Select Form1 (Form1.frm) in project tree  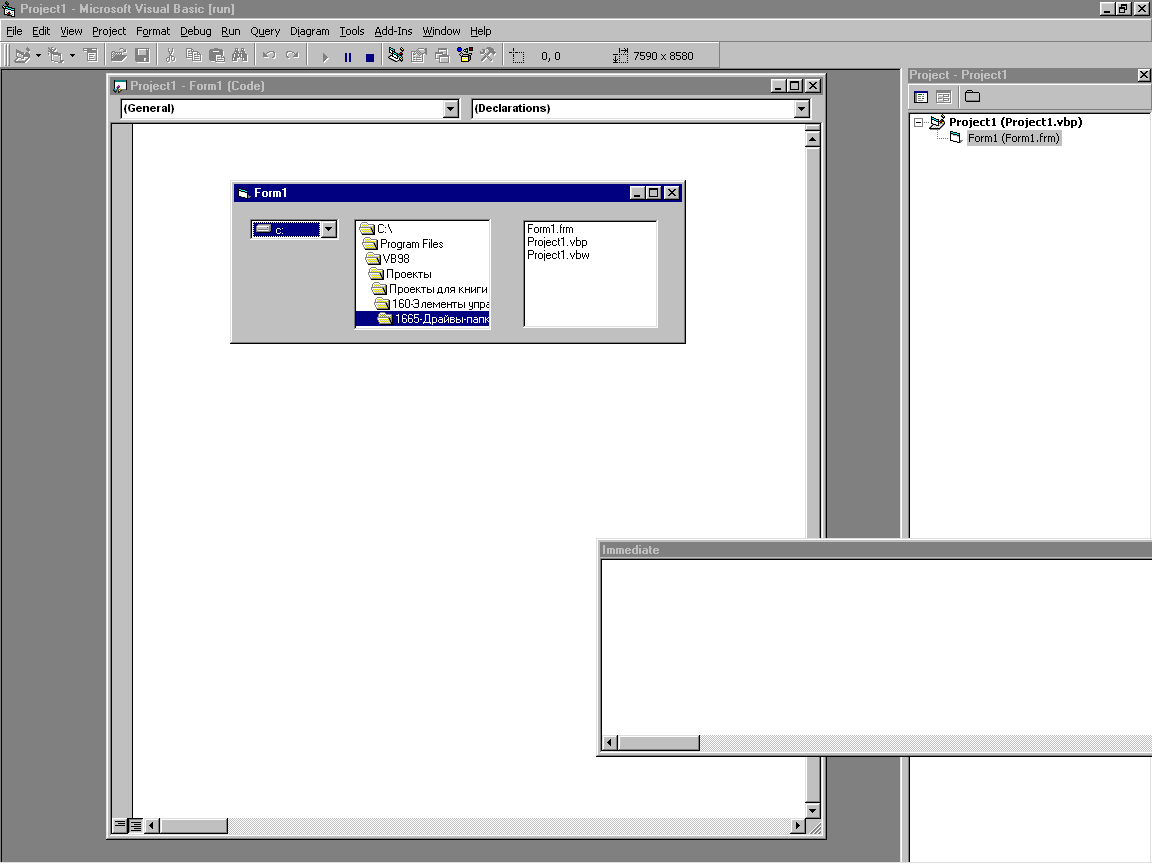click(1013, 138)
